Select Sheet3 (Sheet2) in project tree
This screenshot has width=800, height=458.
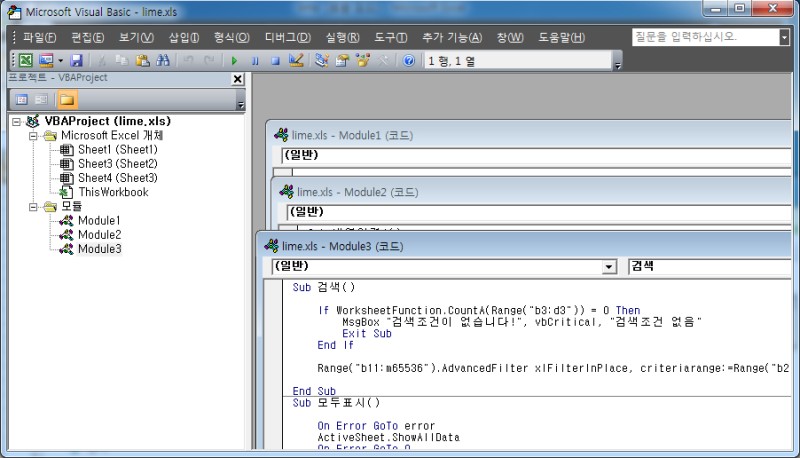(118, 164)
